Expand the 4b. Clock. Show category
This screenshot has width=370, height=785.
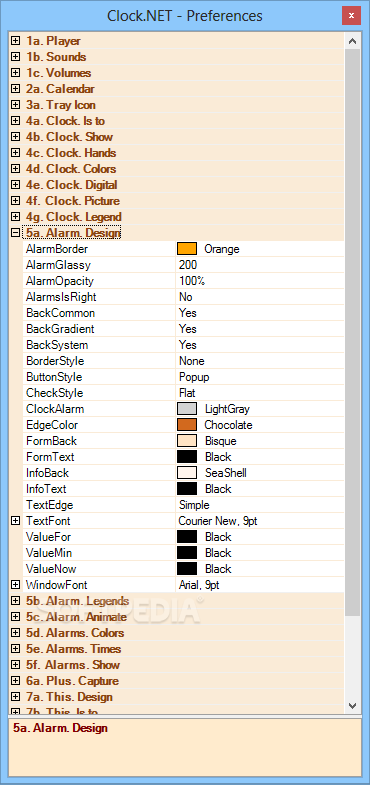16,137
